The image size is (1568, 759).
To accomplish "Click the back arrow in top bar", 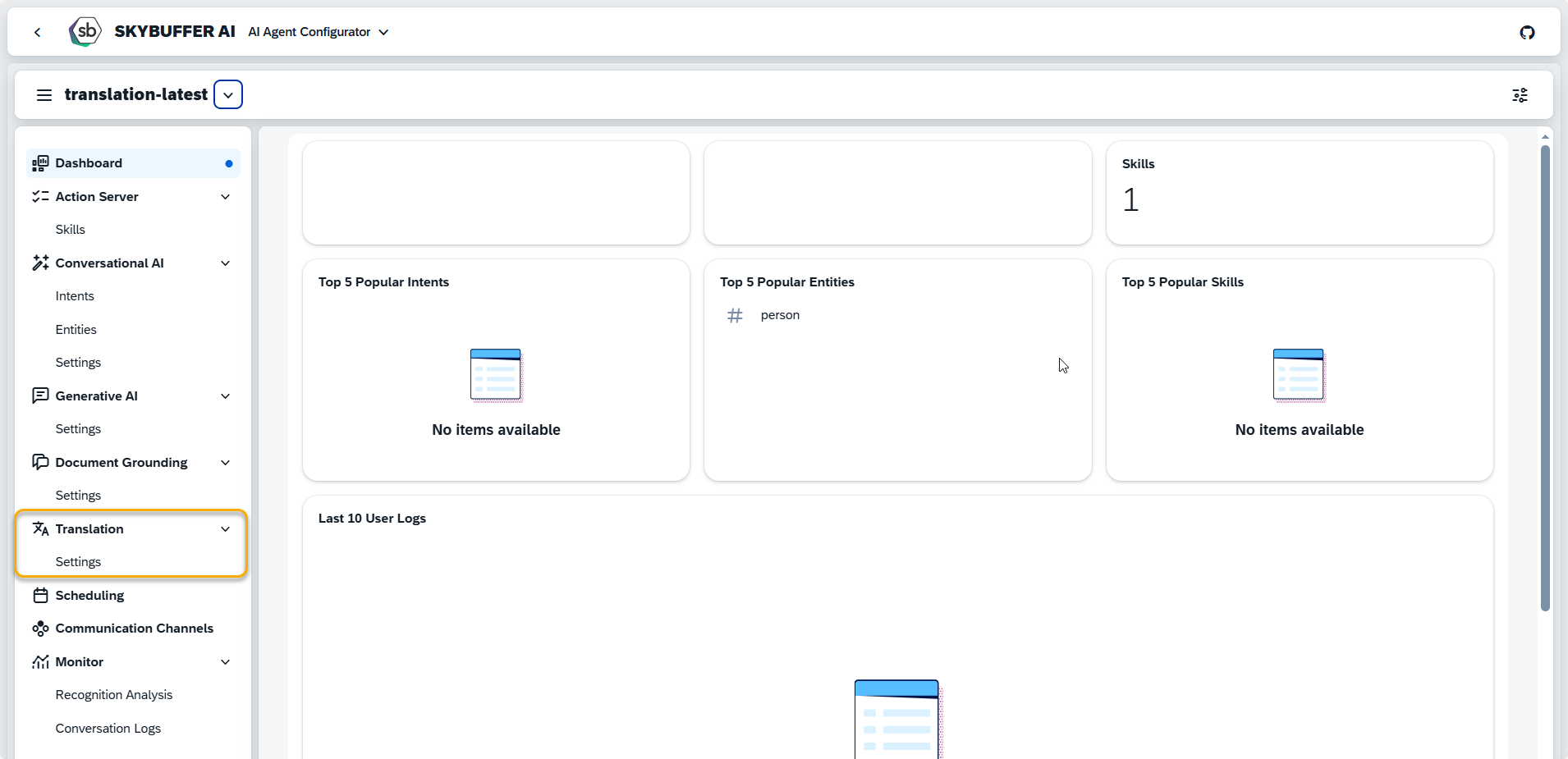I will pyautogui.click(x=38, y=32).
